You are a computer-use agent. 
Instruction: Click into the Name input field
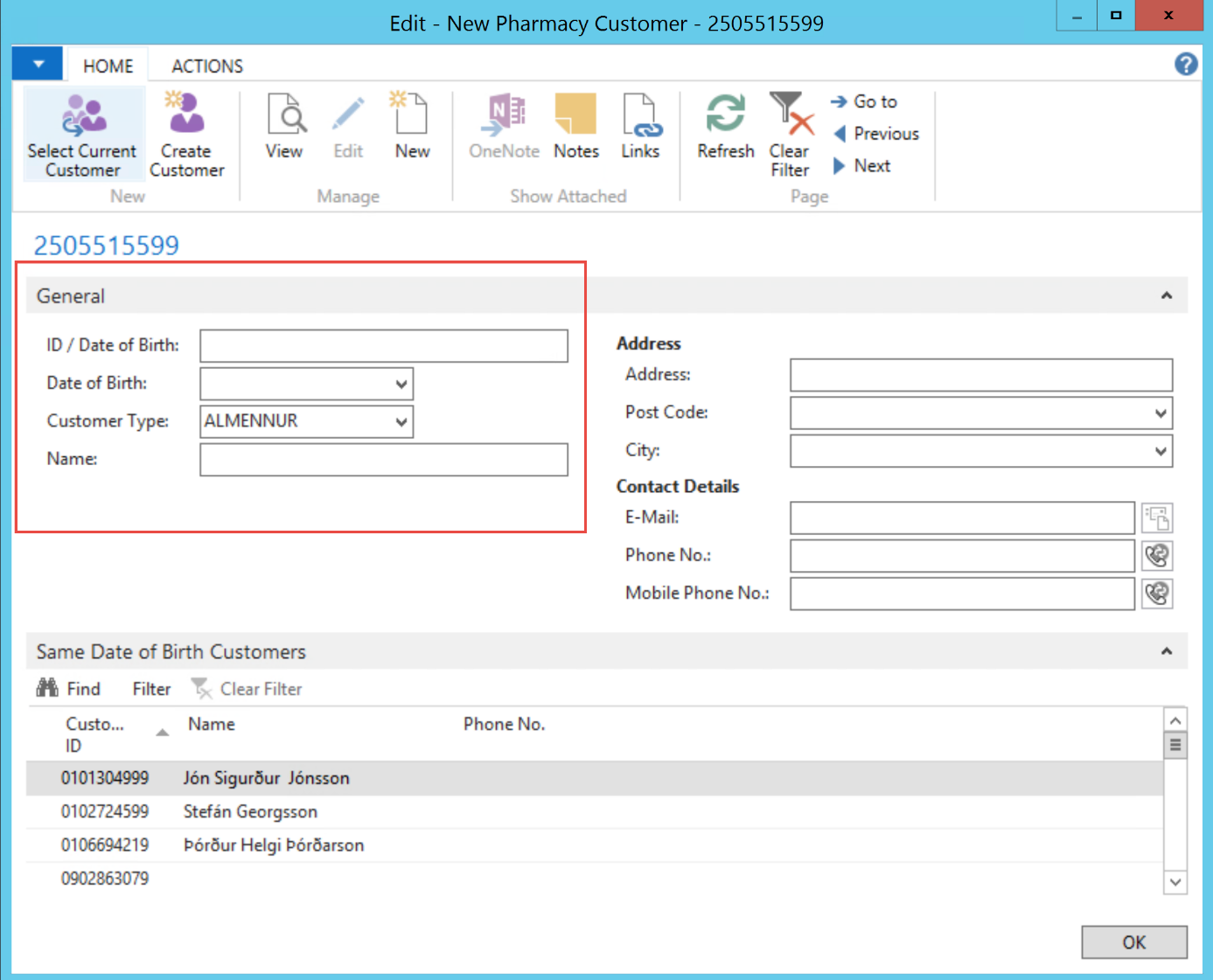point(383,460)
